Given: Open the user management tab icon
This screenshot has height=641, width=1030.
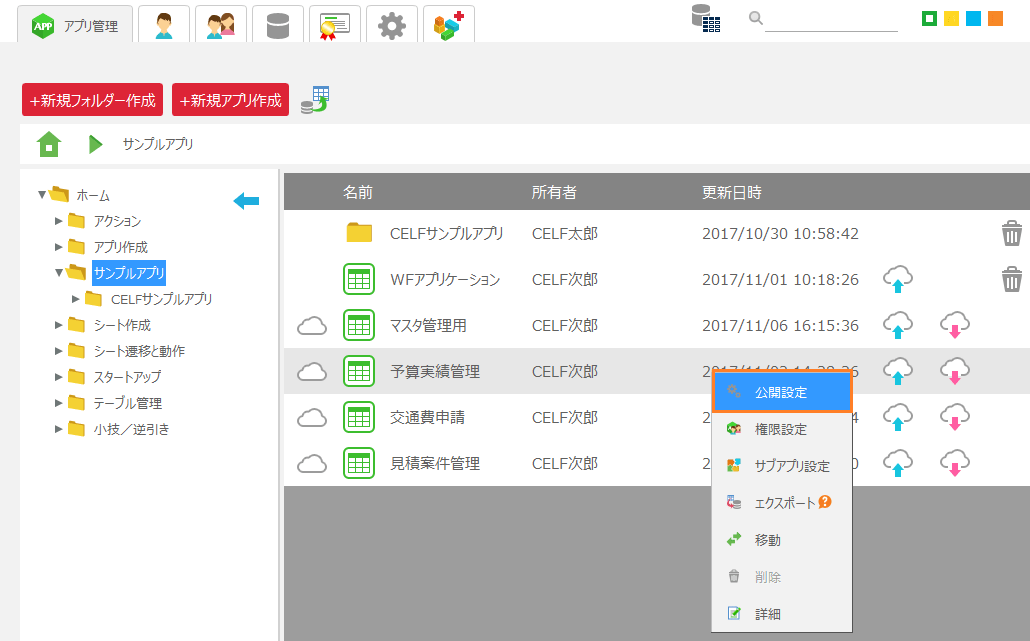Looking at the screenshot, I should [x=164, y=25].
